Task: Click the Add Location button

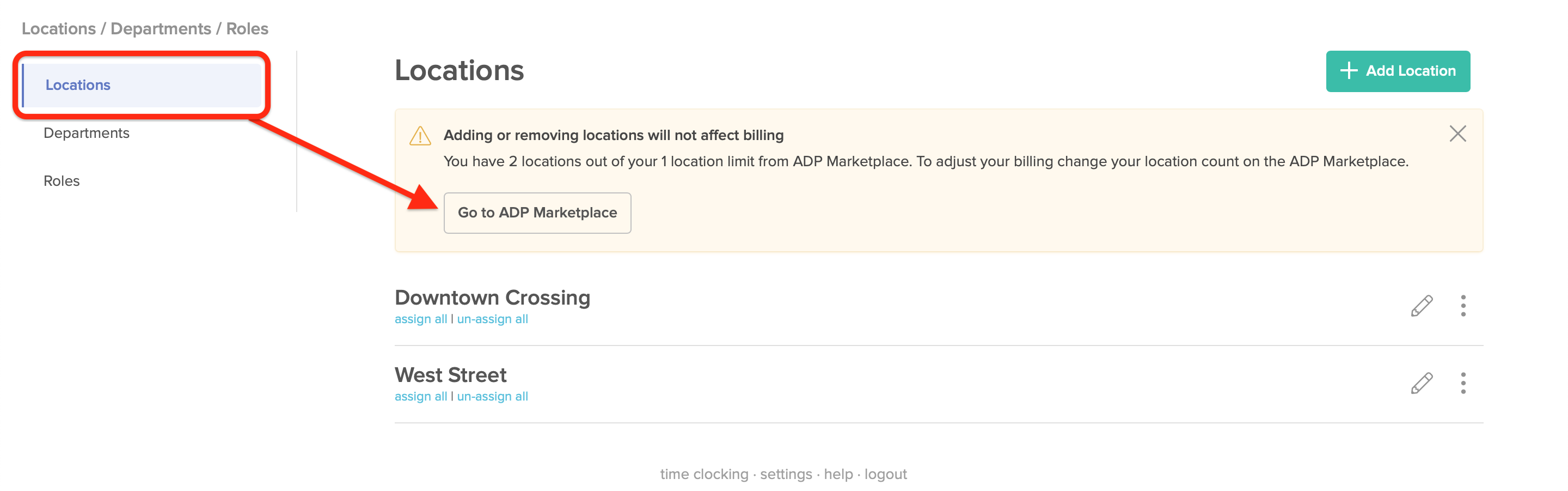Action: (1398, 71)
